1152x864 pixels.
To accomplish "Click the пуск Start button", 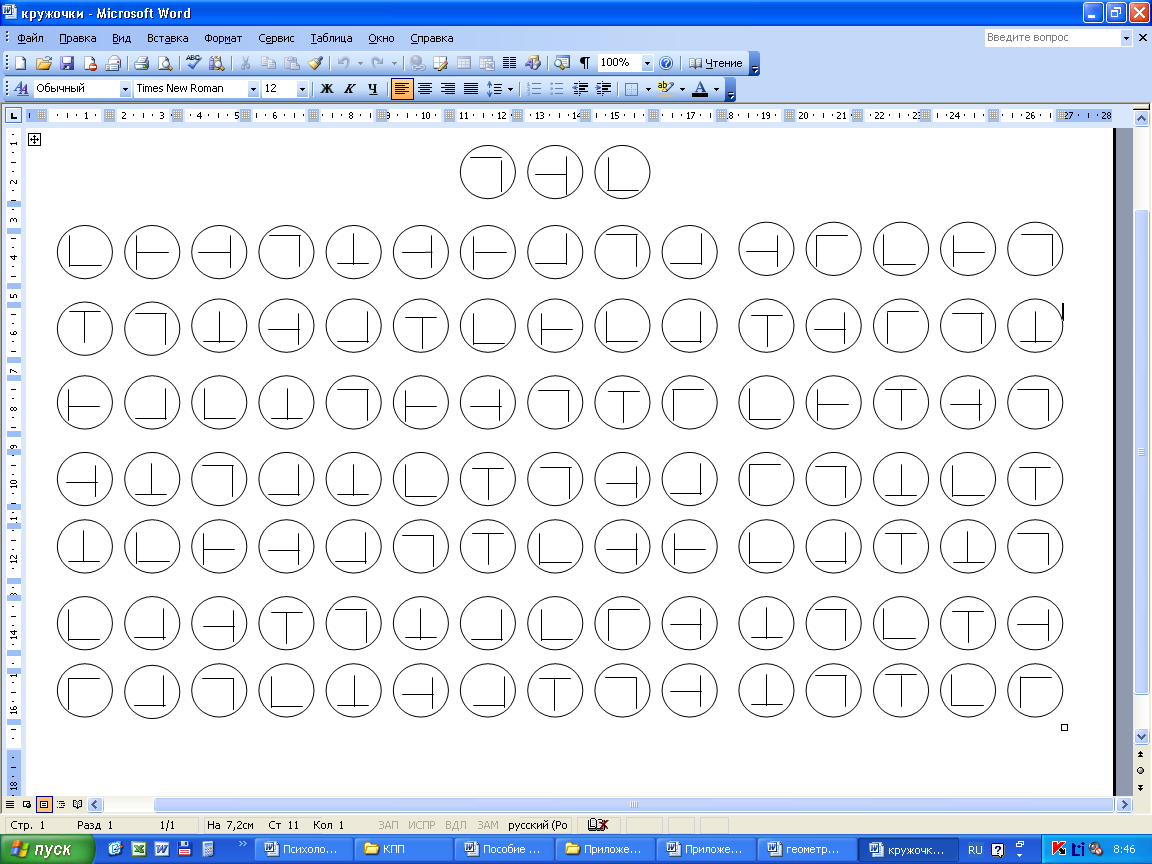I will pyautogui.click(x=46, y=849).
